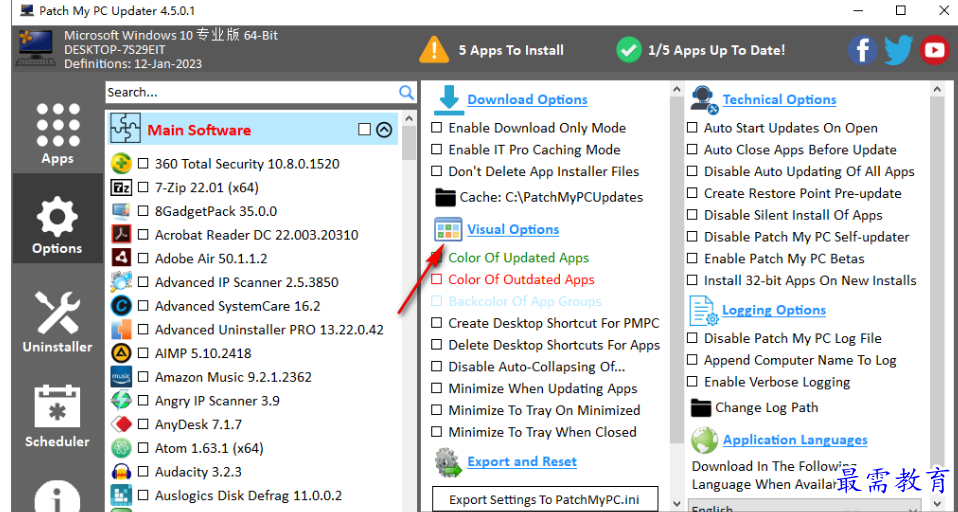Open the Facebook icon link
Image resolution: width=958 pixels, height=512 pixels.
point(862,50)
